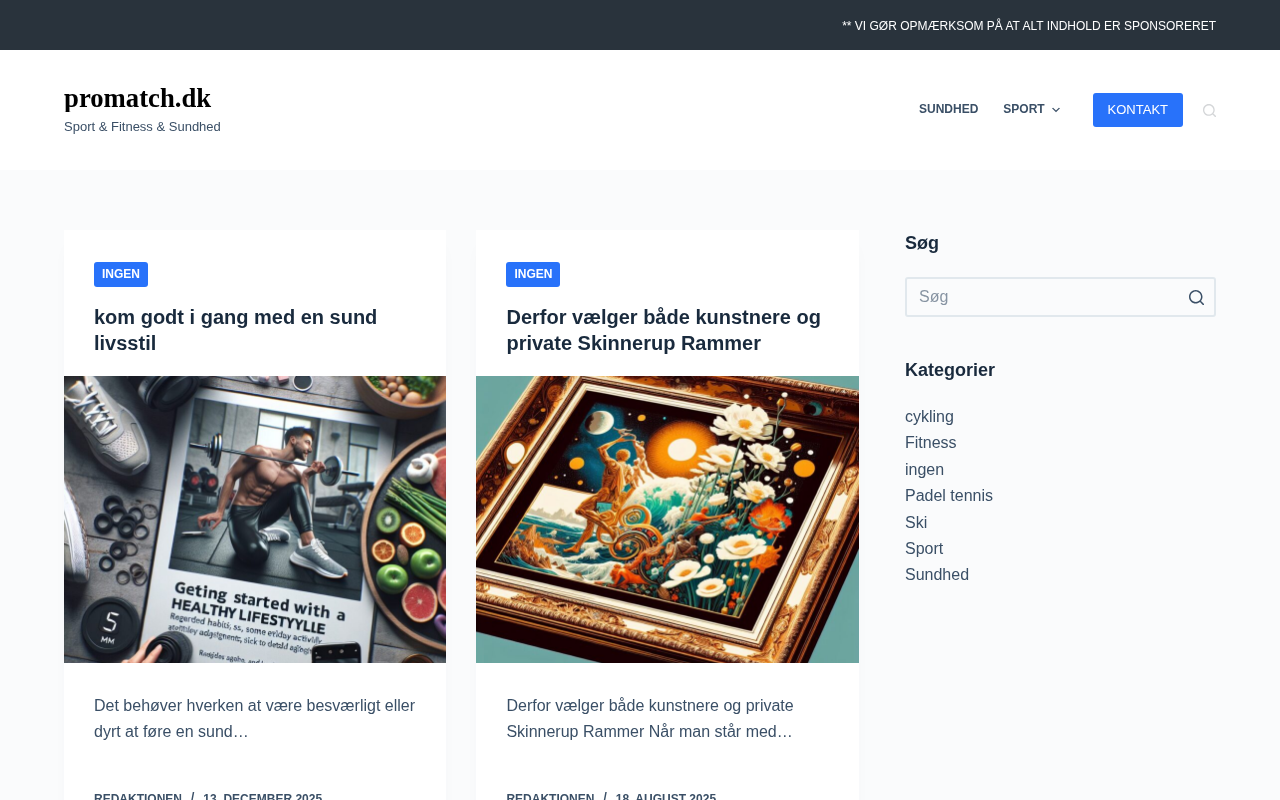Open the cykling category
The width and height of the screenshot is (1280, 800).
929,417
